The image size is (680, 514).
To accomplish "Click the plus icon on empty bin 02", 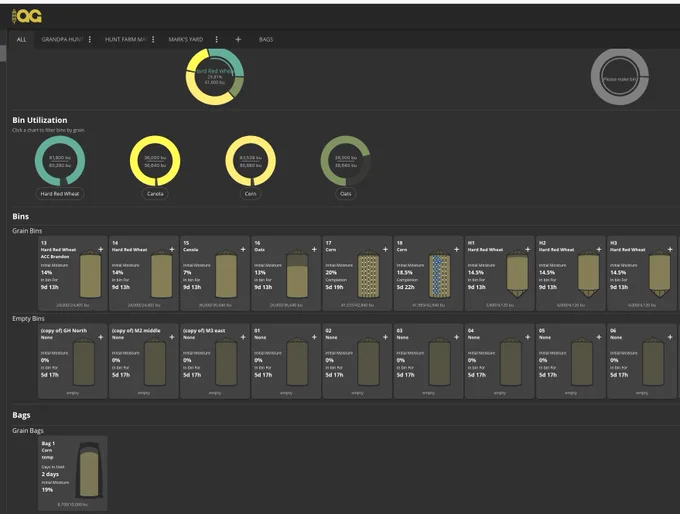I will (x=385, y=337).
